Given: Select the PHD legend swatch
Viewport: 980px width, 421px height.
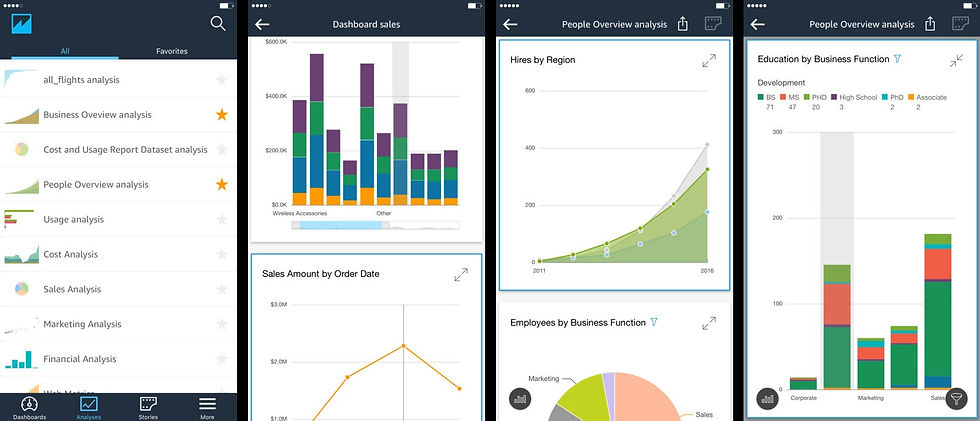Looking at the screenshot, I should [807, 97].
